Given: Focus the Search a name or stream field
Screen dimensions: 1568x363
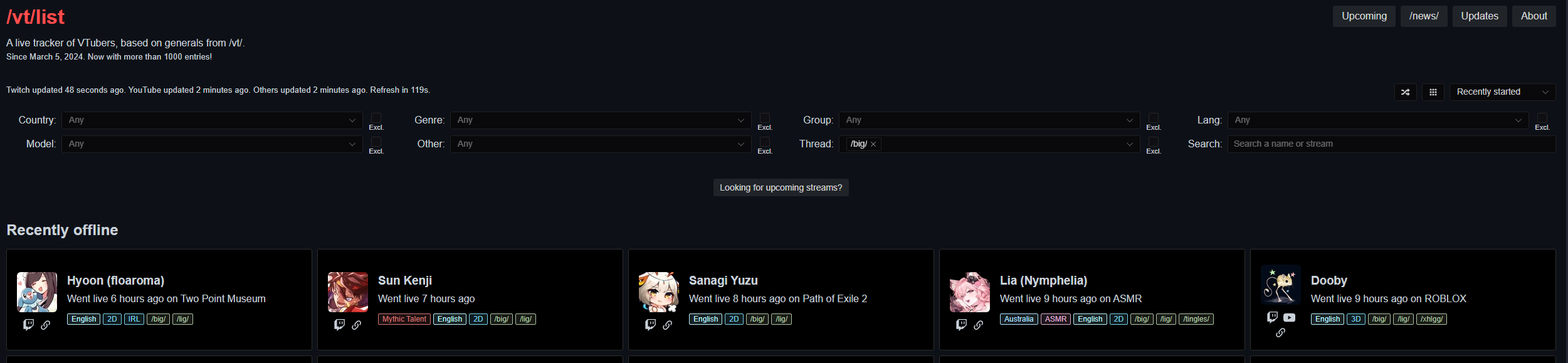Looking at the screenshot, I should click(1391, 144).
